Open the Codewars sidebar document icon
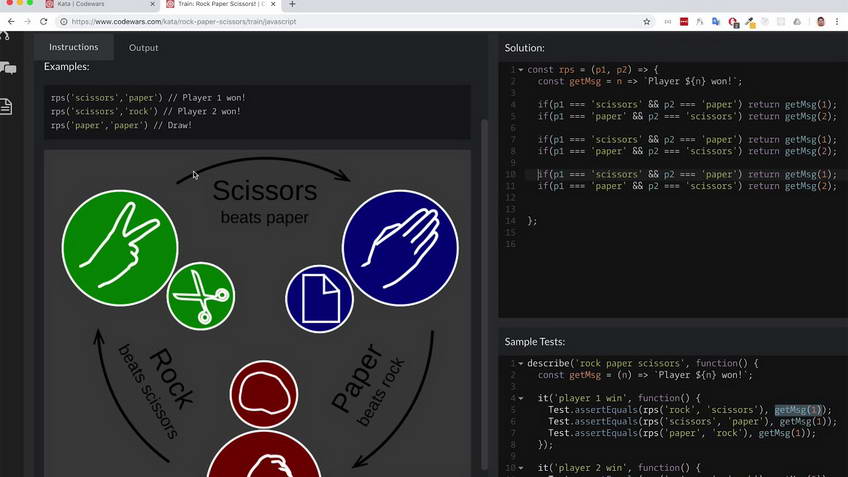This screenshot has height=477, width=848. click(6, 107)
